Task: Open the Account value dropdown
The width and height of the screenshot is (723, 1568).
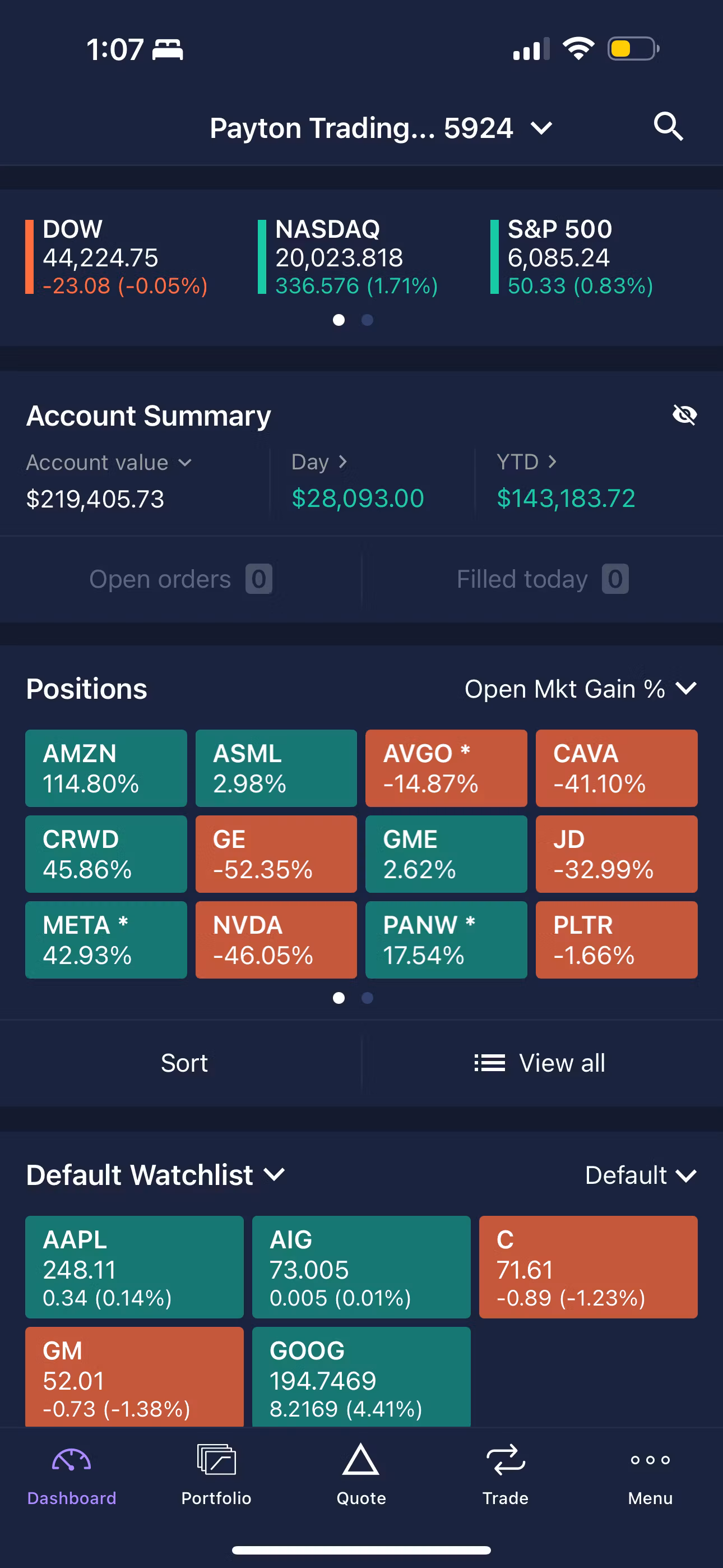Action: pyautogui.click(x=109, y=463)
